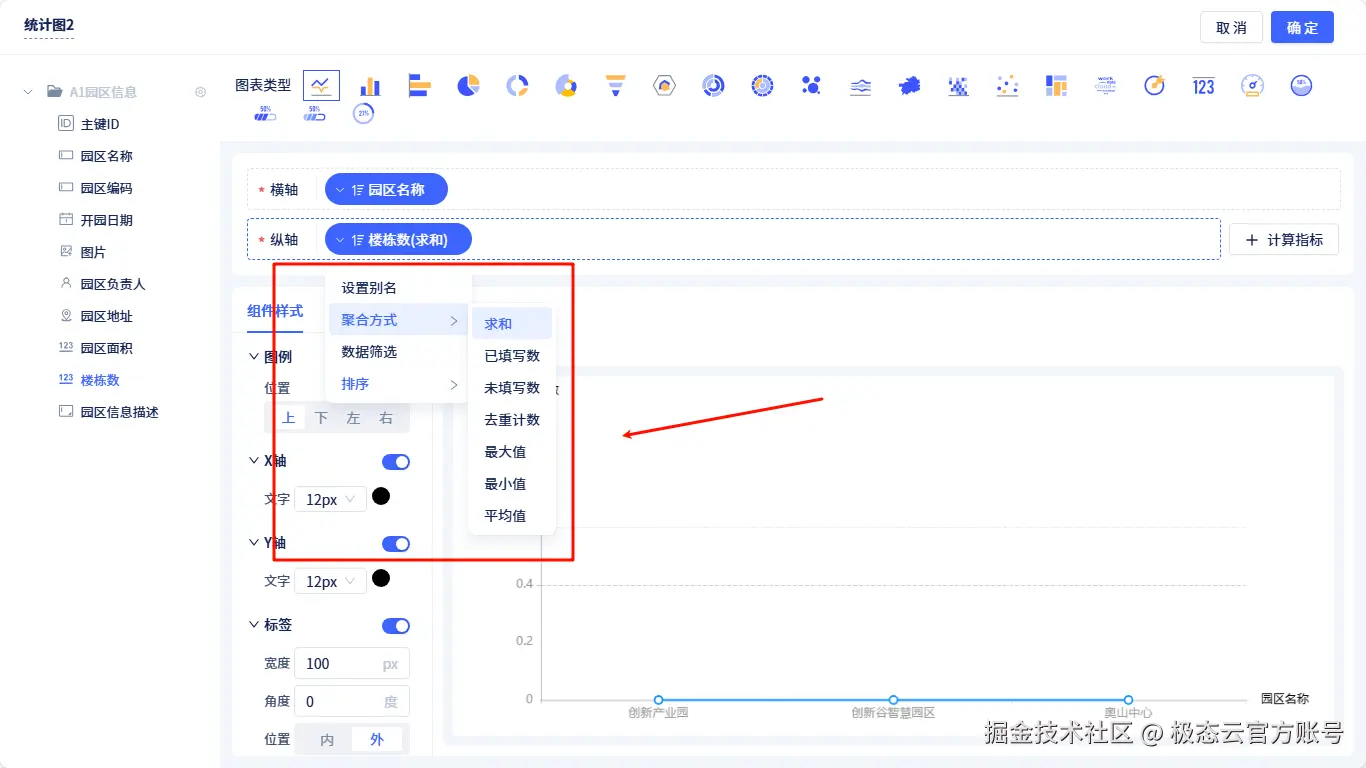Toggle the Y轴 switch
The height and width of the screenshot is (768, 1366).
pos(396,544)
